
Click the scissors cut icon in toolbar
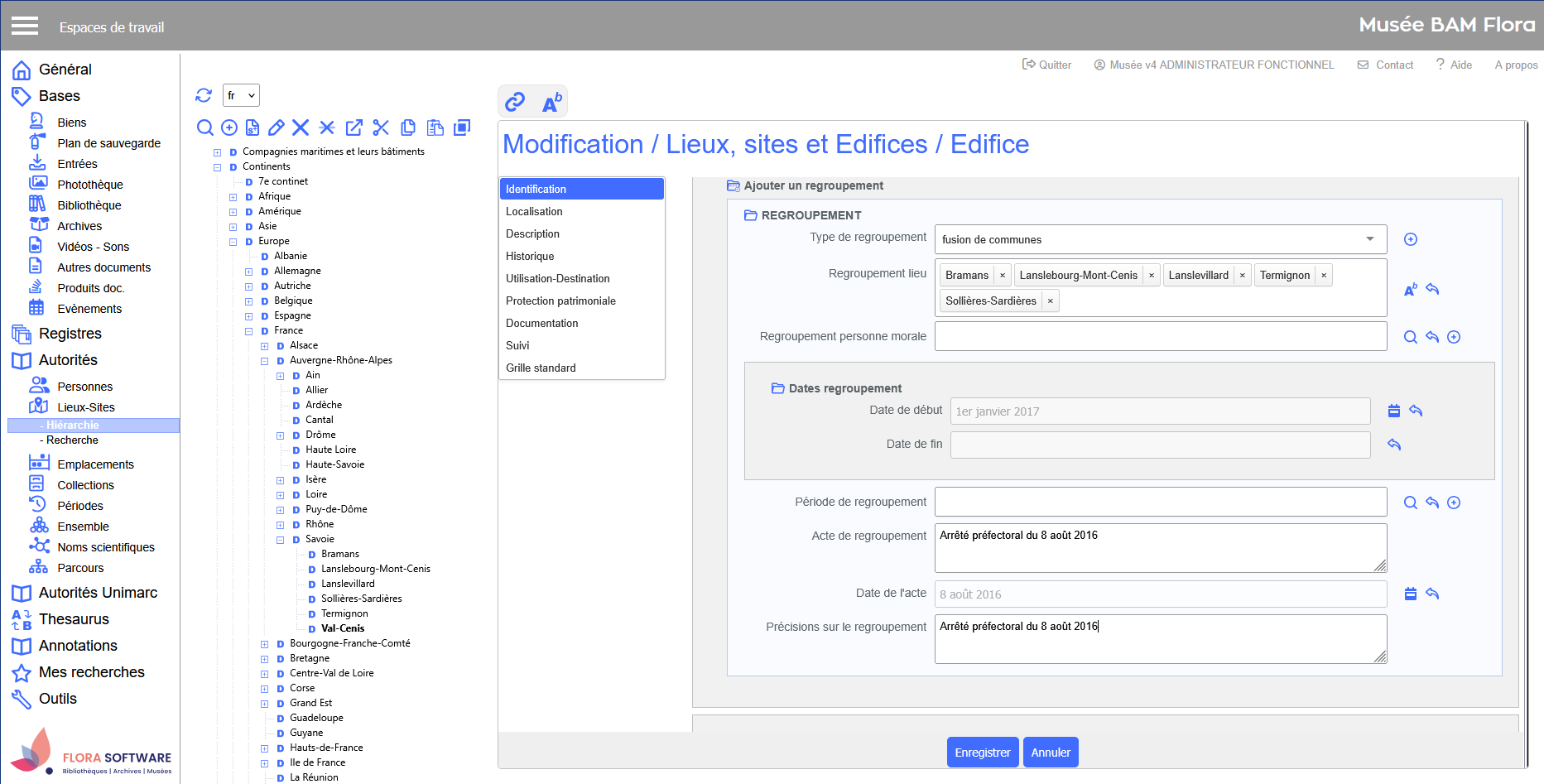(381, 127)
